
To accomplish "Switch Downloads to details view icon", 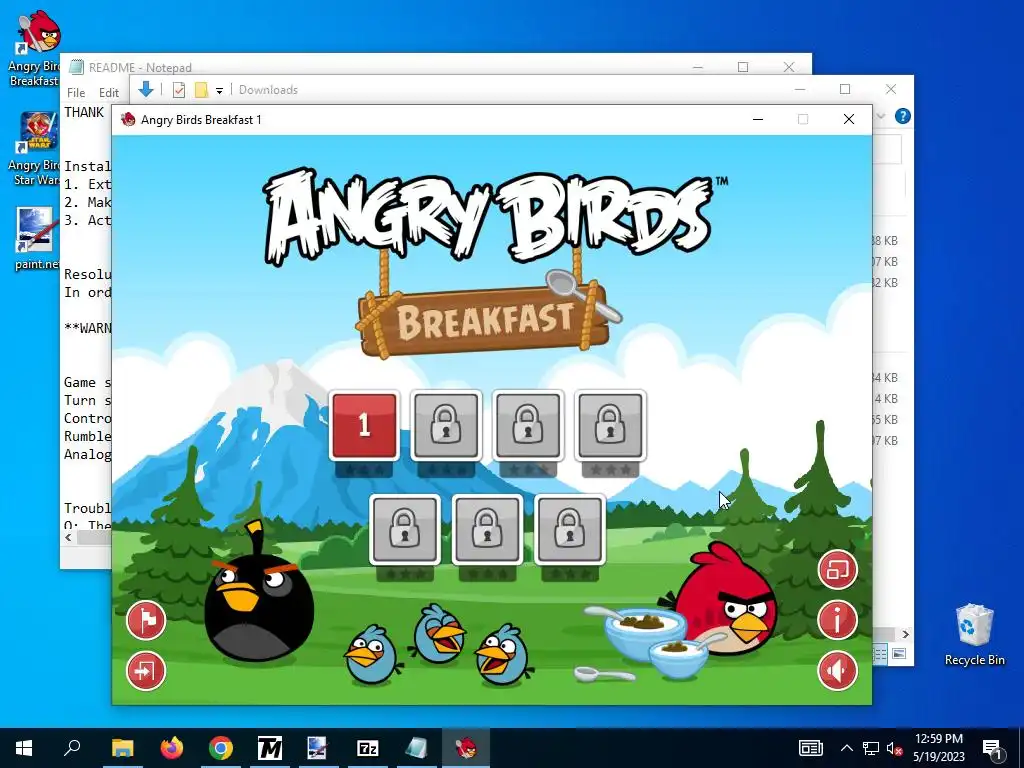I will tap(880, 654).
